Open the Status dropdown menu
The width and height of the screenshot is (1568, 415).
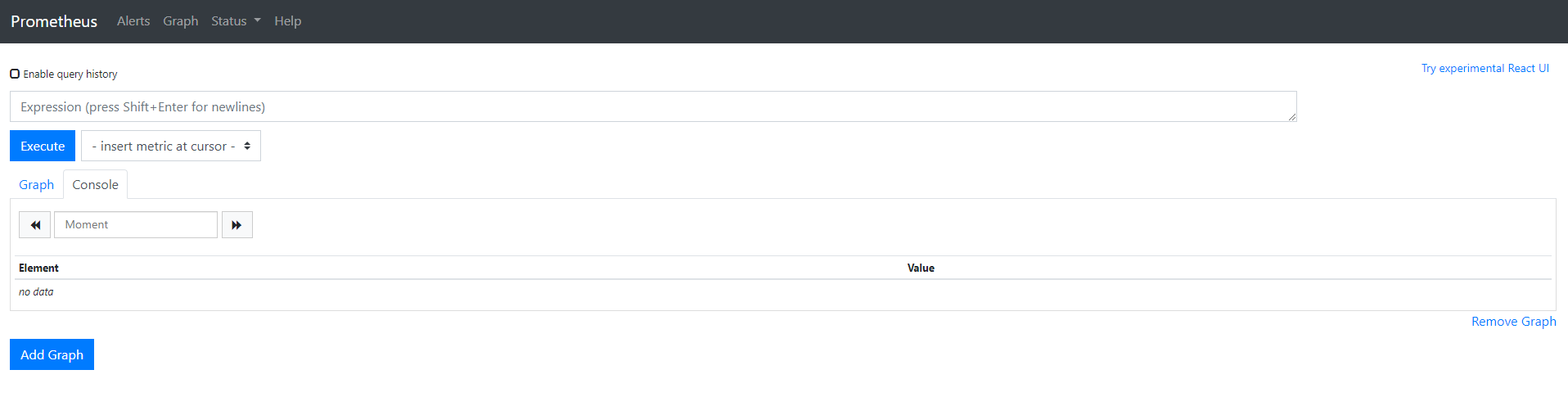click(236, 21)
